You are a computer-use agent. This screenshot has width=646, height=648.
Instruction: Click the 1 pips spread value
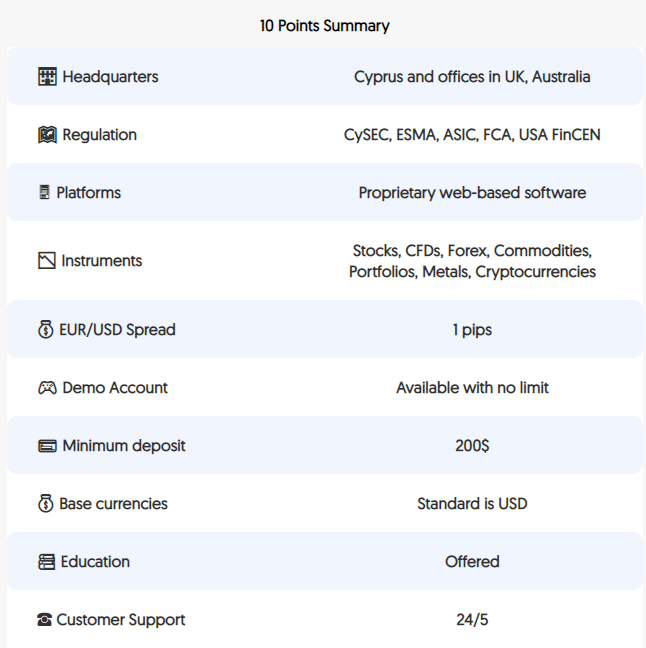472,330
